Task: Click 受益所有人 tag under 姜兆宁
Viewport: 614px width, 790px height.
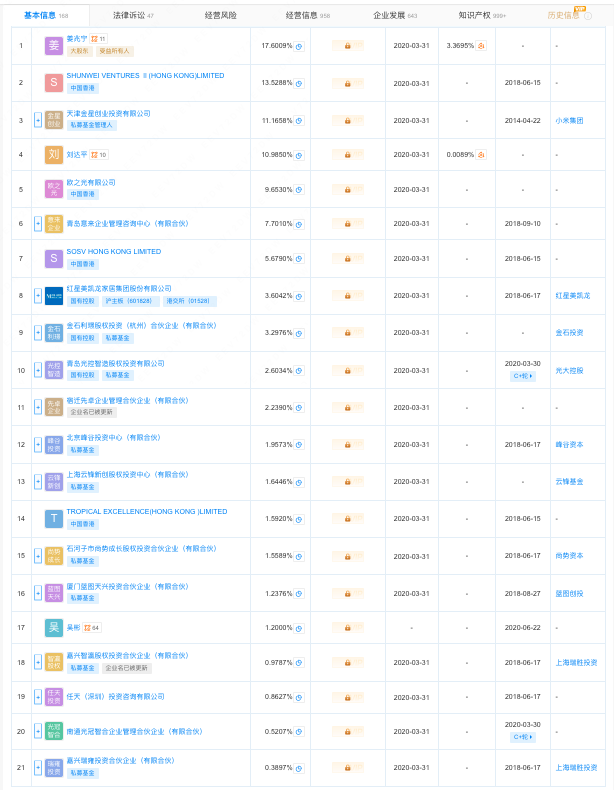Action: pyautogui.click(x=114, y=51)
